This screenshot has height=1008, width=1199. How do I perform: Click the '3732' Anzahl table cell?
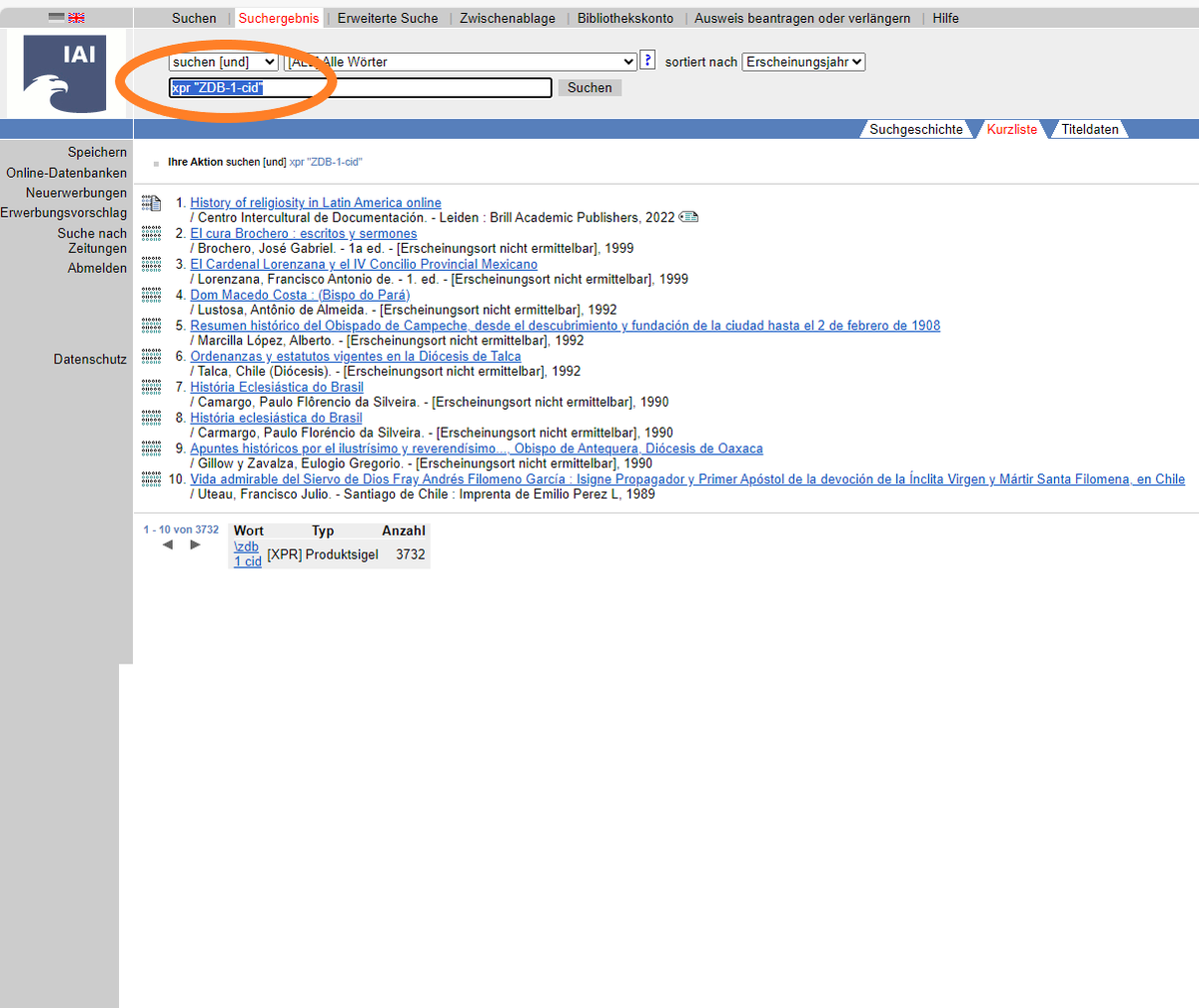(x=411, y=554)
